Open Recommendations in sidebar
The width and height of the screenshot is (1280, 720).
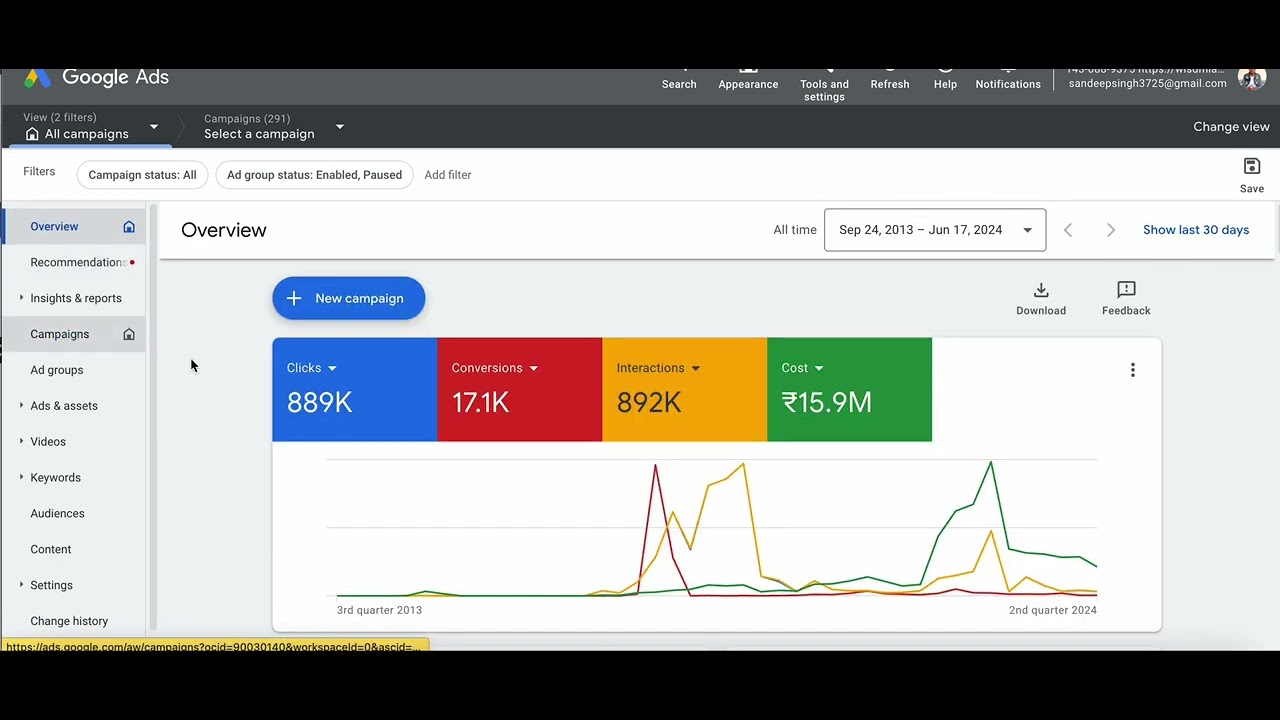[74, 263]
